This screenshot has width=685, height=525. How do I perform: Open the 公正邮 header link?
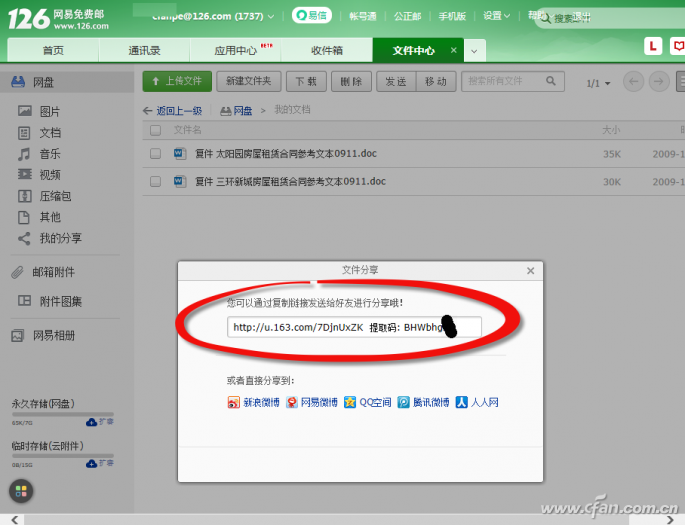click(408, 16)
